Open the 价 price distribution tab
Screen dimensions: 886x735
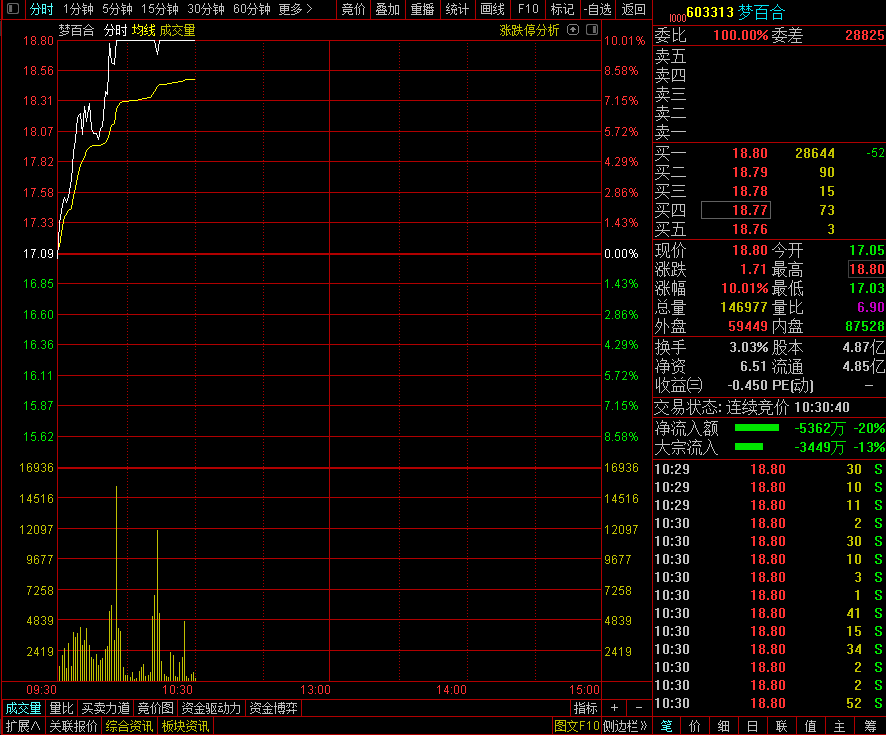click(x=695, y=726)
